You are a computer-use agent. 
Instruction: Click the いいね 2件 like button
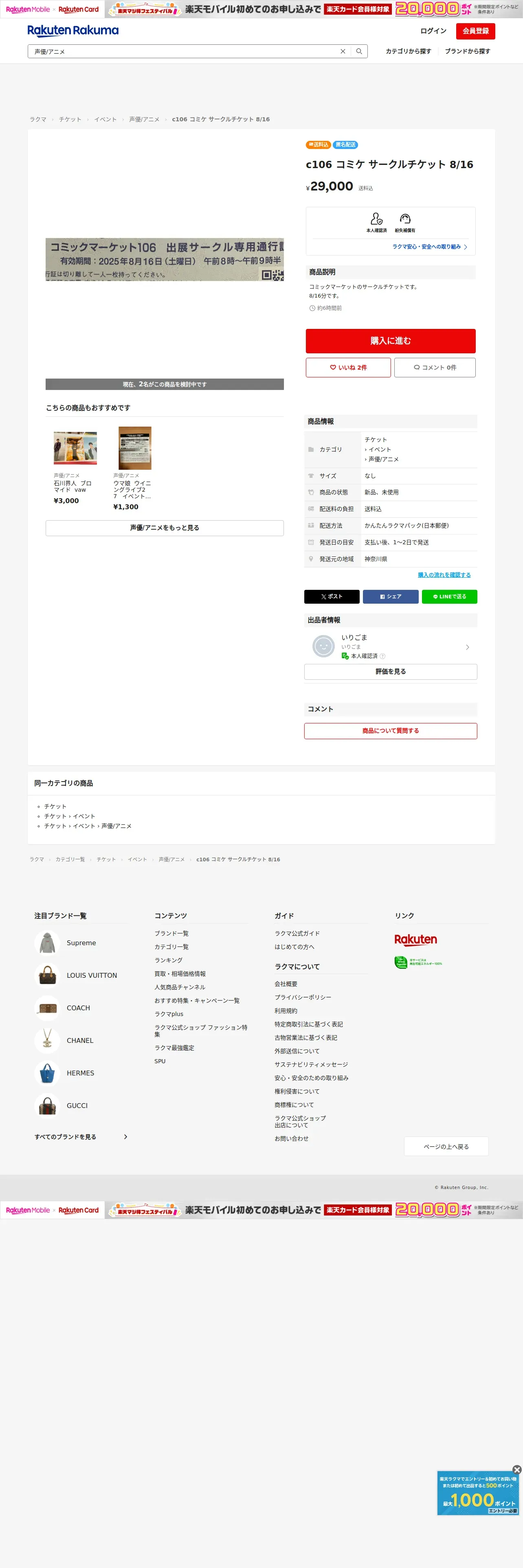[x=348, y=368]
